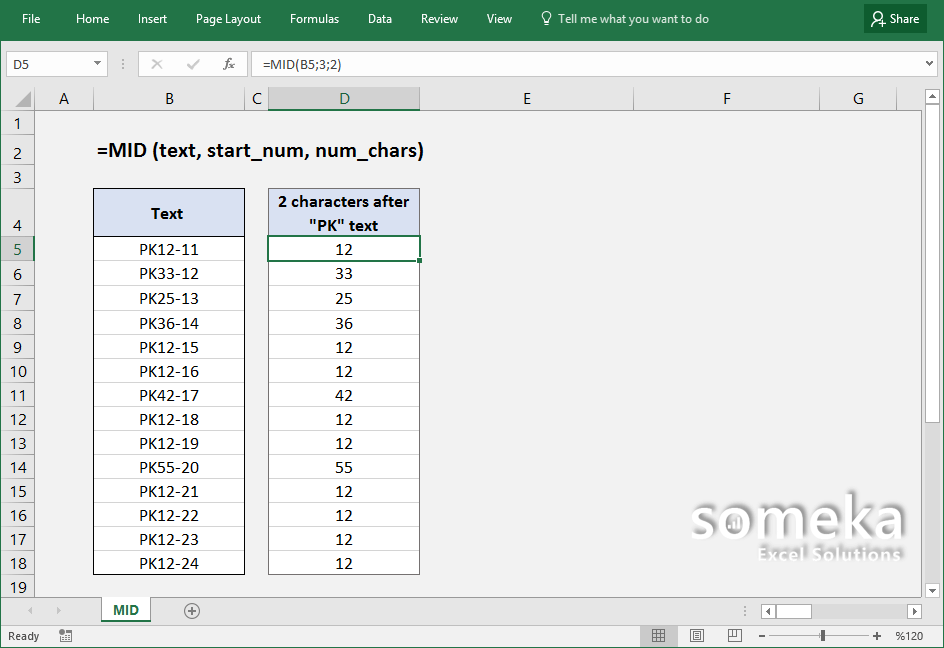Open the Name Box dropdown
Screen dimensions: 944x648
click(96, 63)
